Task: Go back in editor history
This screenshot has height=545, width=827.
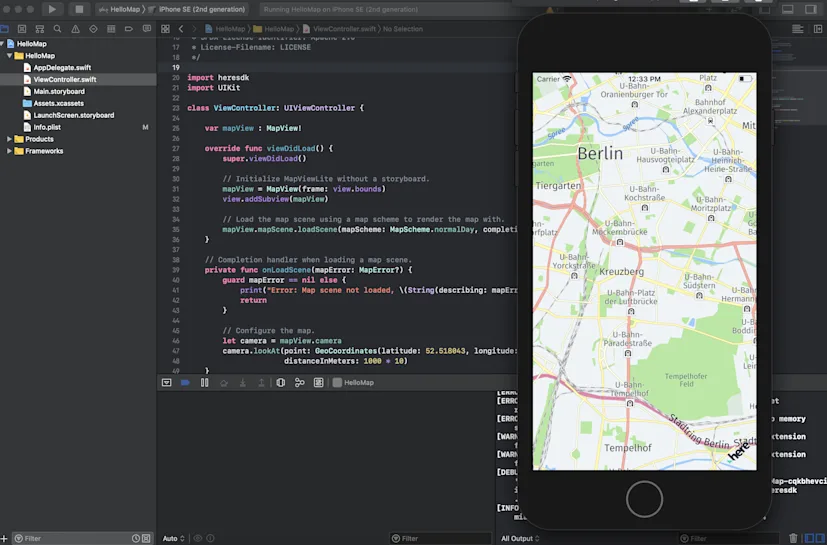Action: [181, 29]
